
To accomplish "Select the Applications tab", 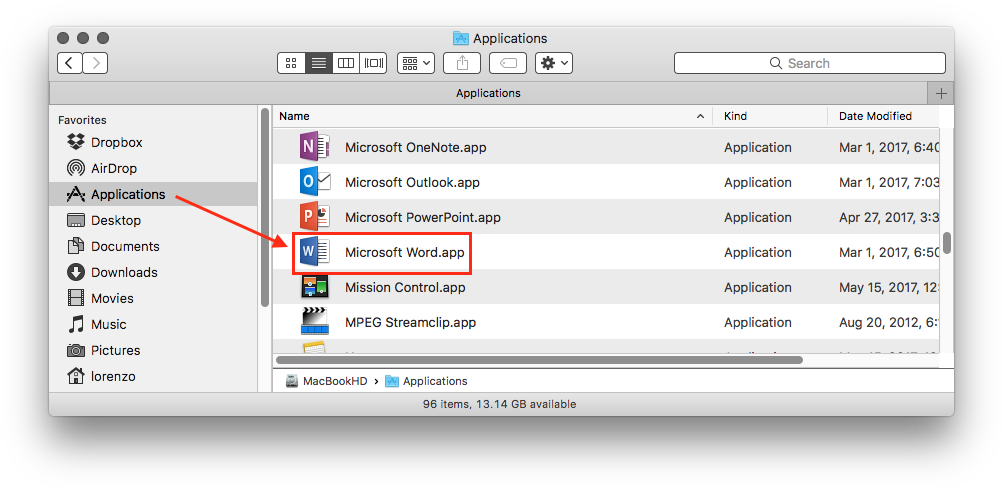I will pos(488,93).
